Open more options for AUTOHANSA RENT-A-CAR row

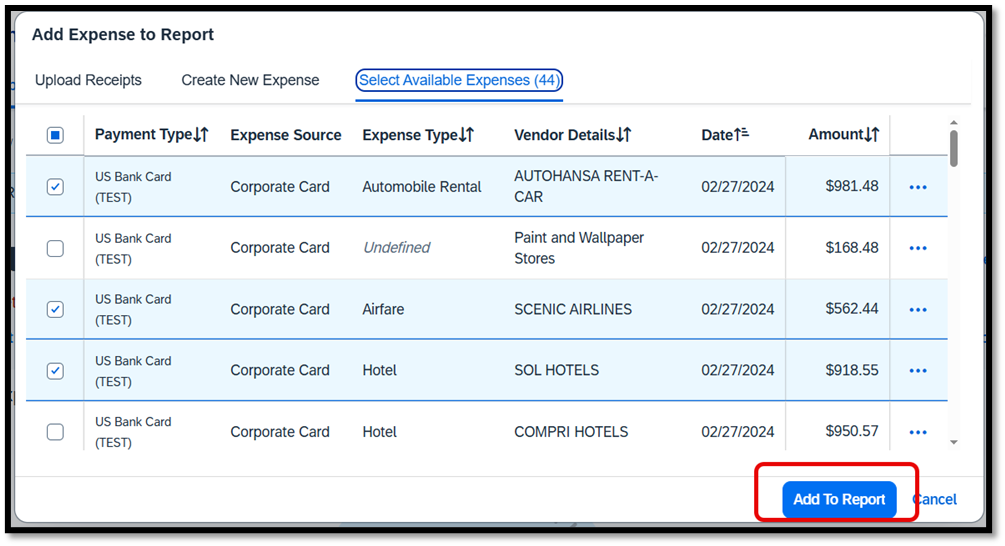click(917, 187)
